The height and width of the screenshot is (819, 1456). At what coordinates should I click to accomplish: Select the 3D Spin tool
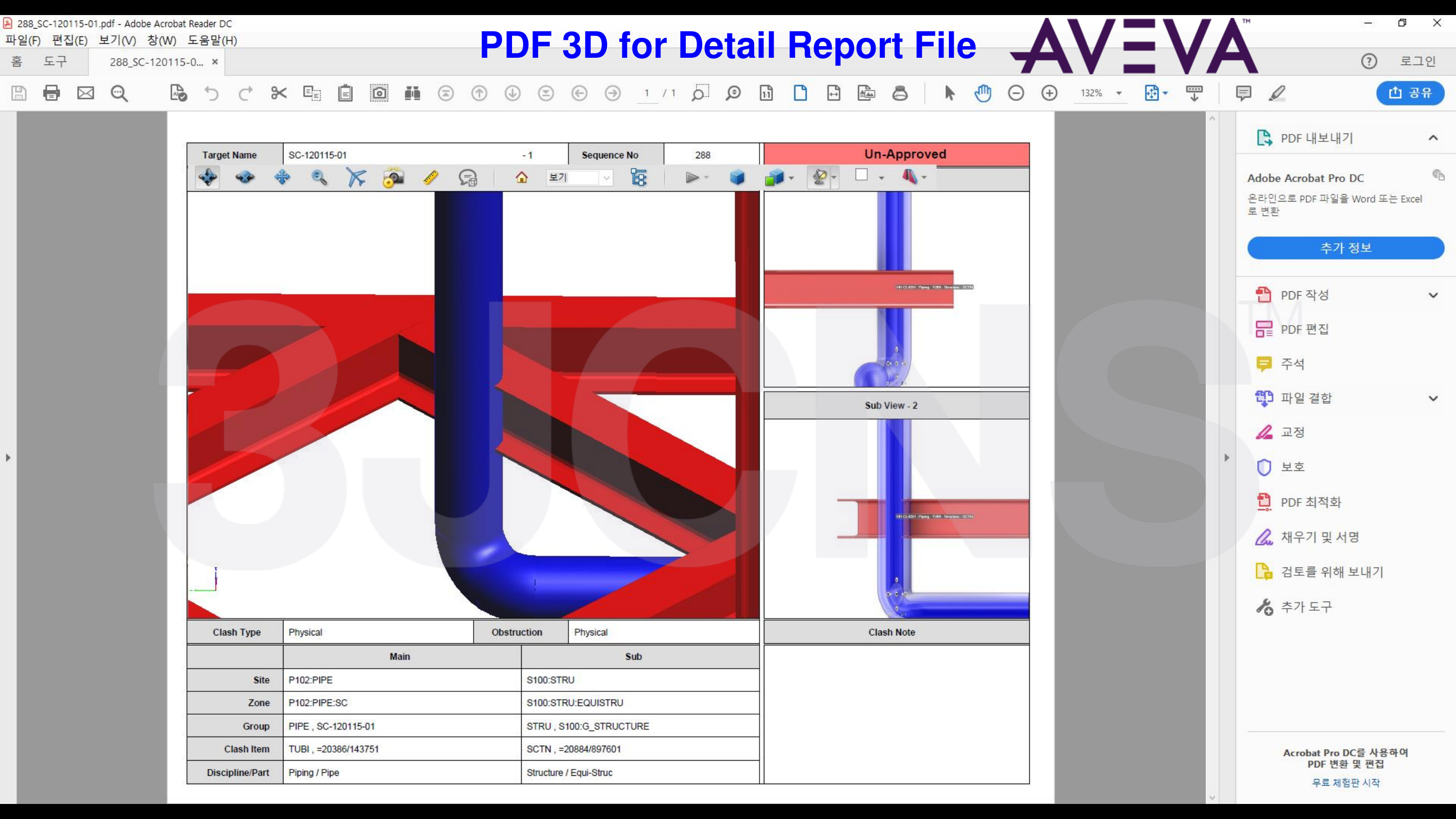point(245,178)
